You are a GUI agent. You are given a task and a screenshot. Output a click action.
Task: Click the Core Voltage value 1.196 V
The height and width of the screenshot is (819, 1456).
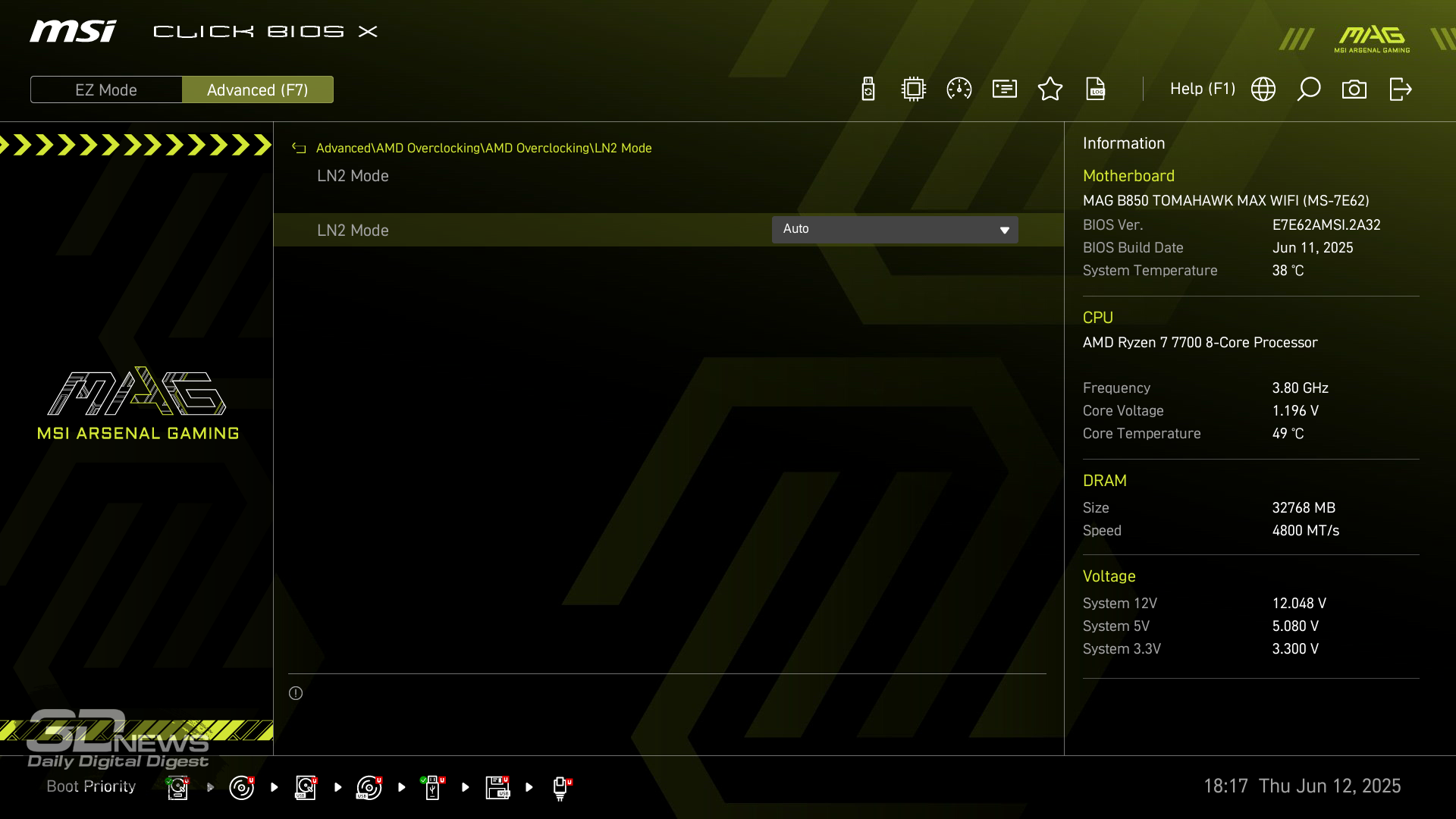pyautogui.click(x=1295, y=411)
